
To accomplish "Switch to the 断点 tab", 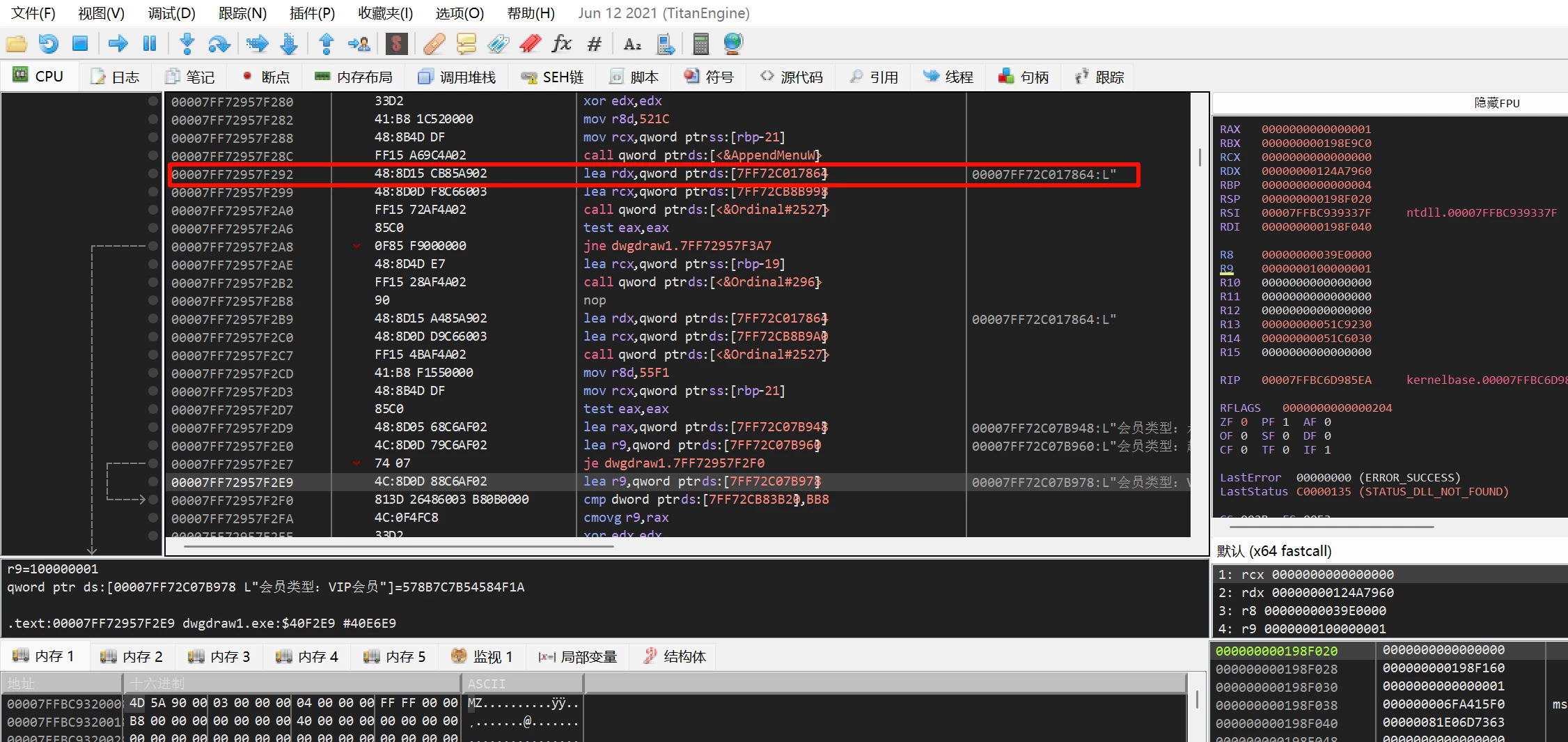I will click(266, 77).
